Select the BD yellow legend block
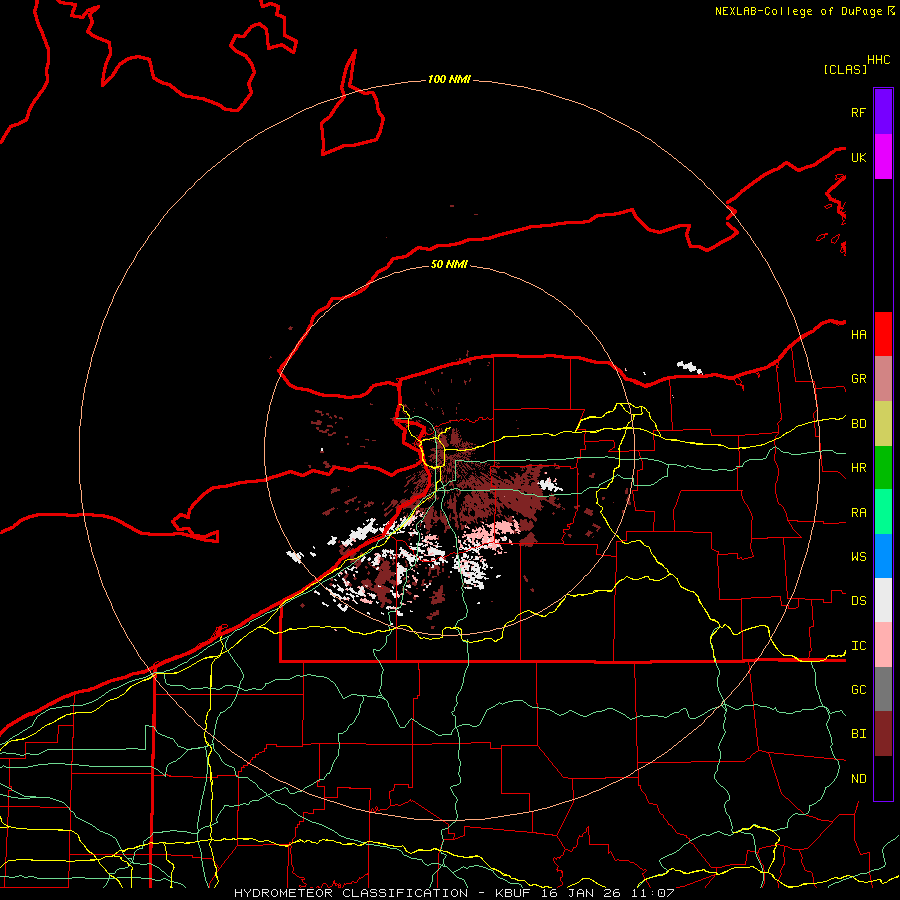The height and width of the screenshot is (900, 900). click(x=883, y=424)
